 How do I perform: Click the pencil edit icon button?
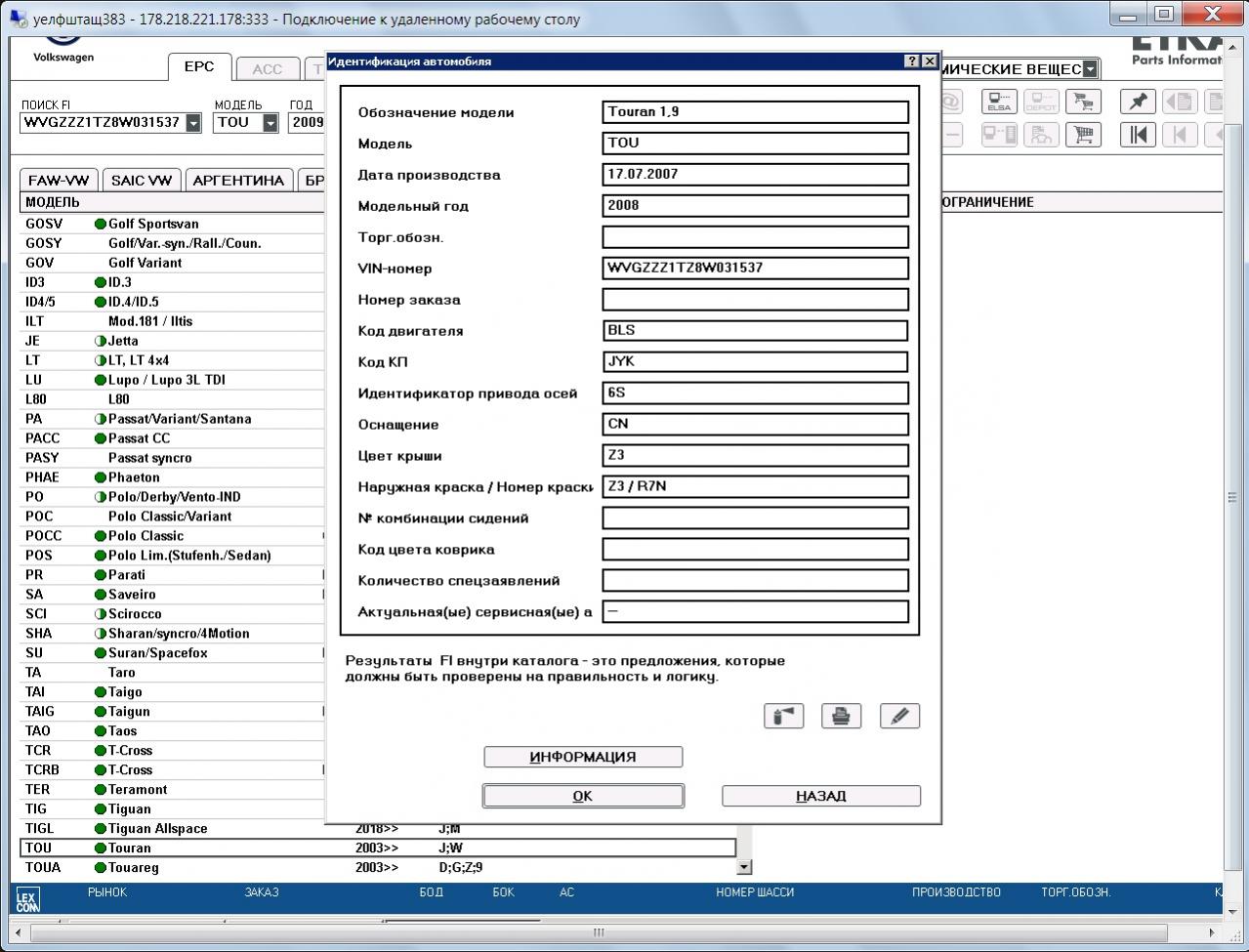(x=899, y=716)
